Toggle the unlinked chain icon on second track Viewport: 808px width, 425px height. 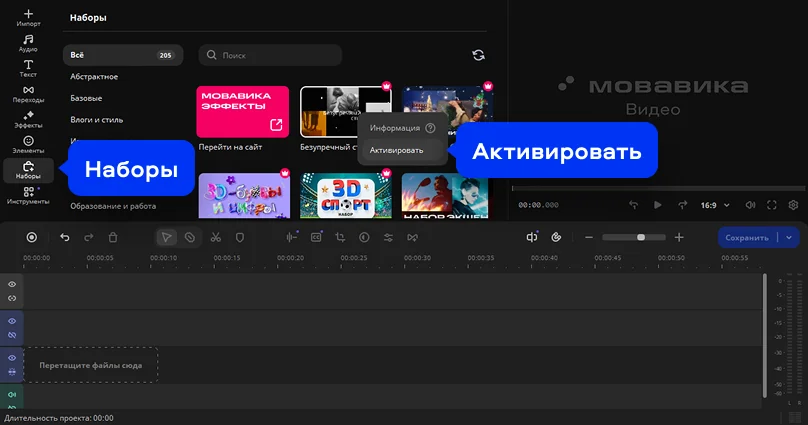(x=12, y=335)
